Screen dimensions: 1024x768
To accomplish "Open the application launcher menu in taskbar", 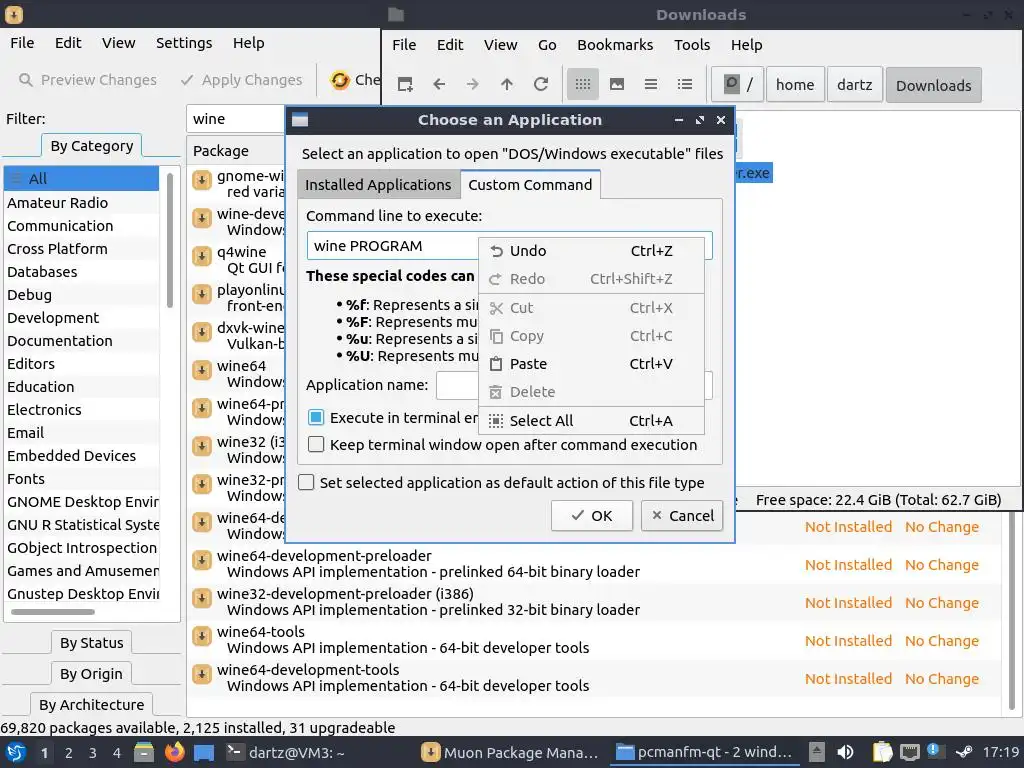I will pos(14,753).
